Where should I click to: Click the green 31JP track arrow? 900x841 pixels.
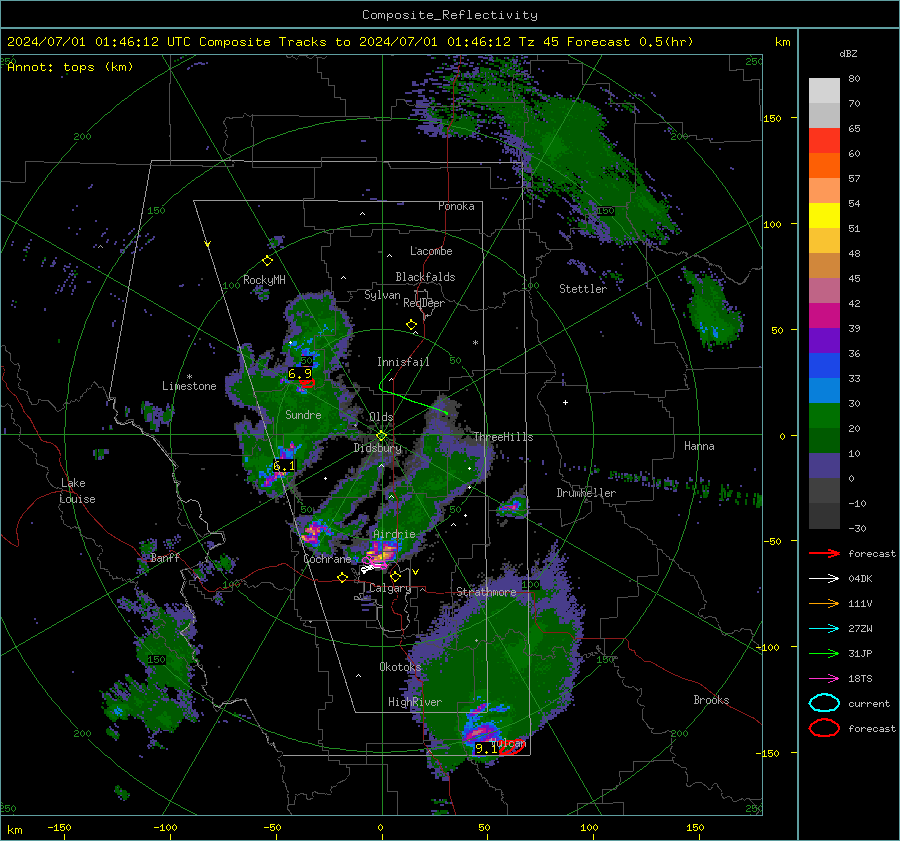[824, 653]
